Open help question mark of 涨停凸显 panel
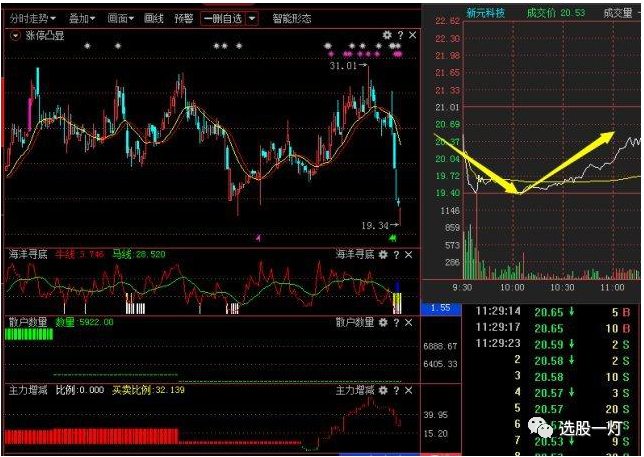Viewport: 644px width, 457px height. 400,35
